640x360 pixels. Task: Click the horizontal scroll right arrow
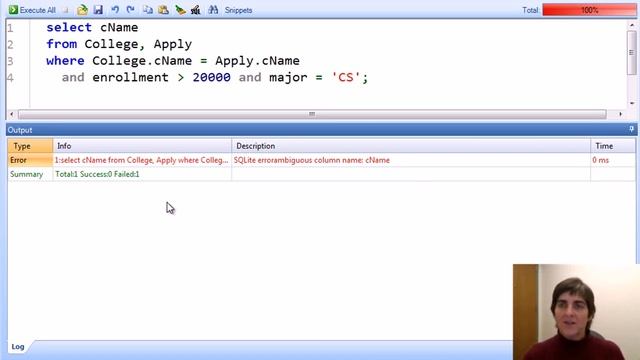620,114
